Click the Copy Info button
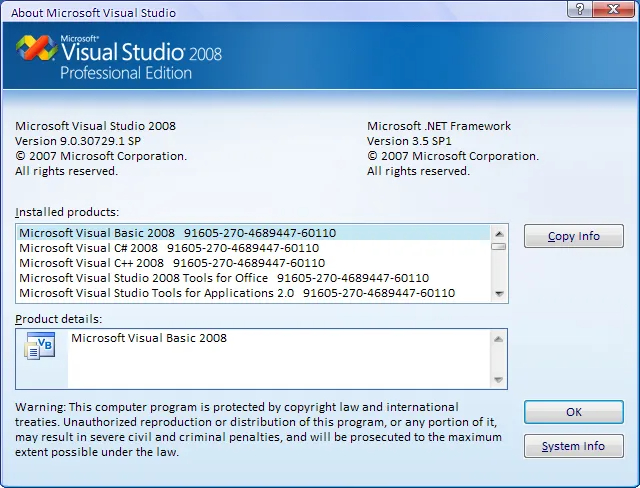 click(574, 236)
